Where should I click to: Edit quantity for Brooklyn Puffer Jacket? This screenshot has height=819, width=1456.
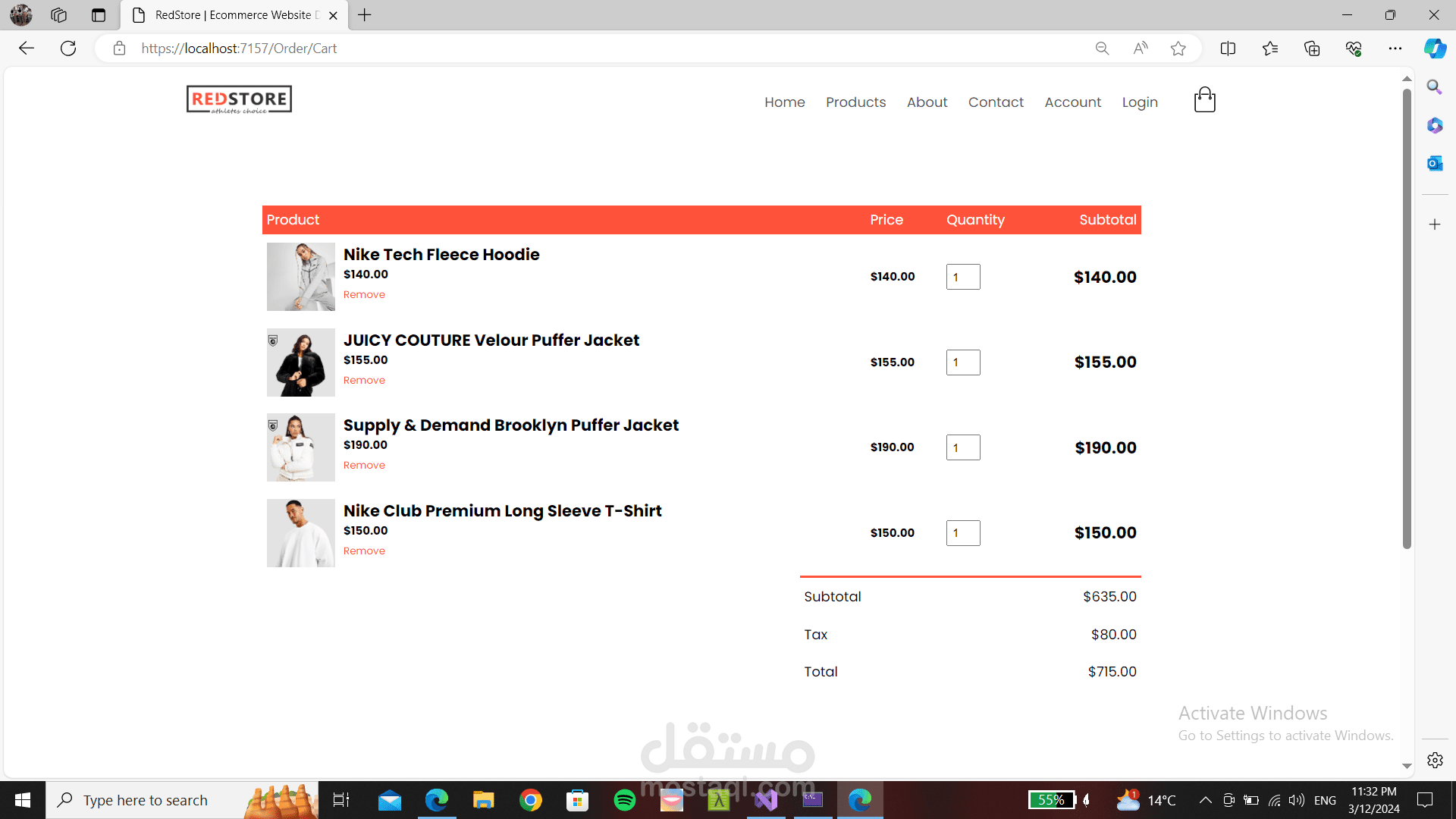(962, 447)
